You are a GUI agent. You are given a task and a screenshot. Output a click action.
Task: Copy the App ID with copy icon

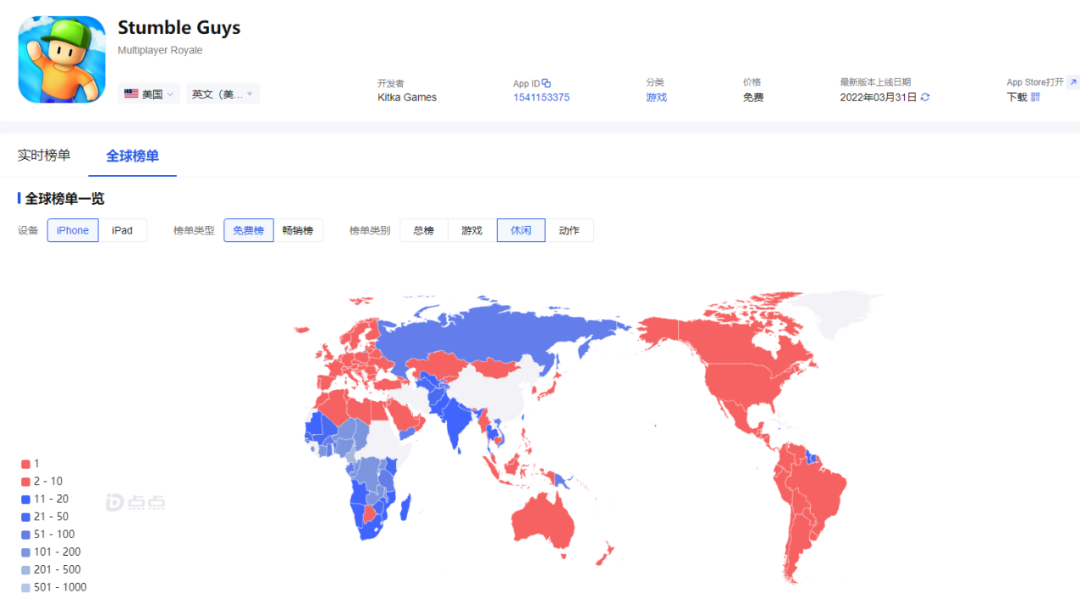[x=546, y=83]
